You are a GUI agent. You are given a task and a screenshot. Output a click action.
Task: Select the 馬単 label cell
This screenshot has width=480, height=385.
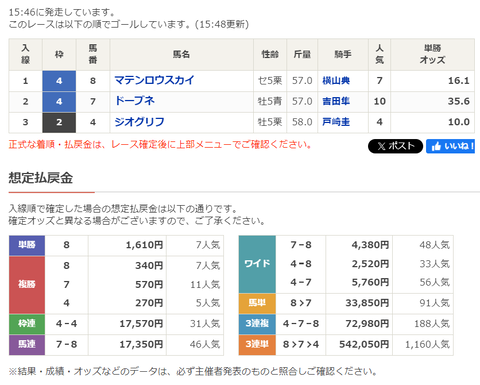[257, 303]
